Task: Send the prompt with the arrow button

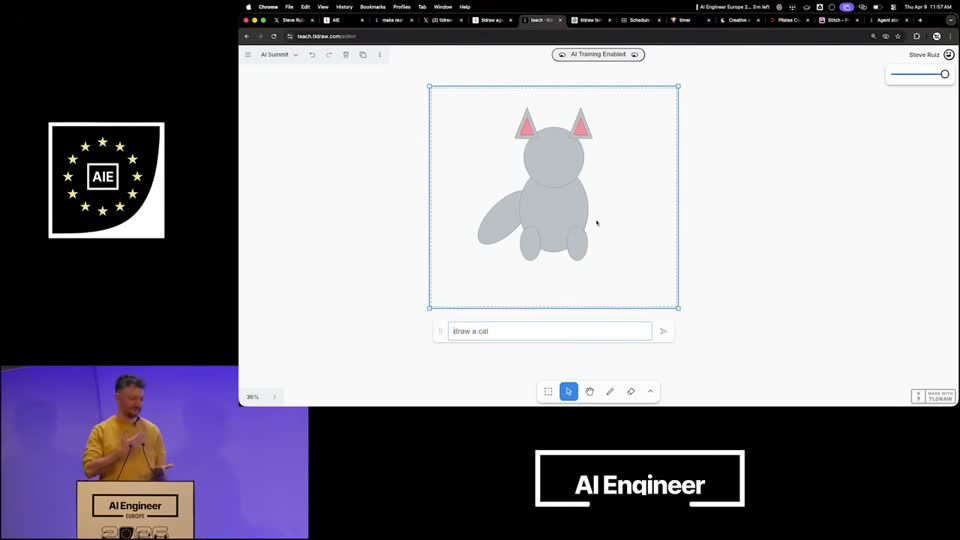Action: tap(663, 331)
